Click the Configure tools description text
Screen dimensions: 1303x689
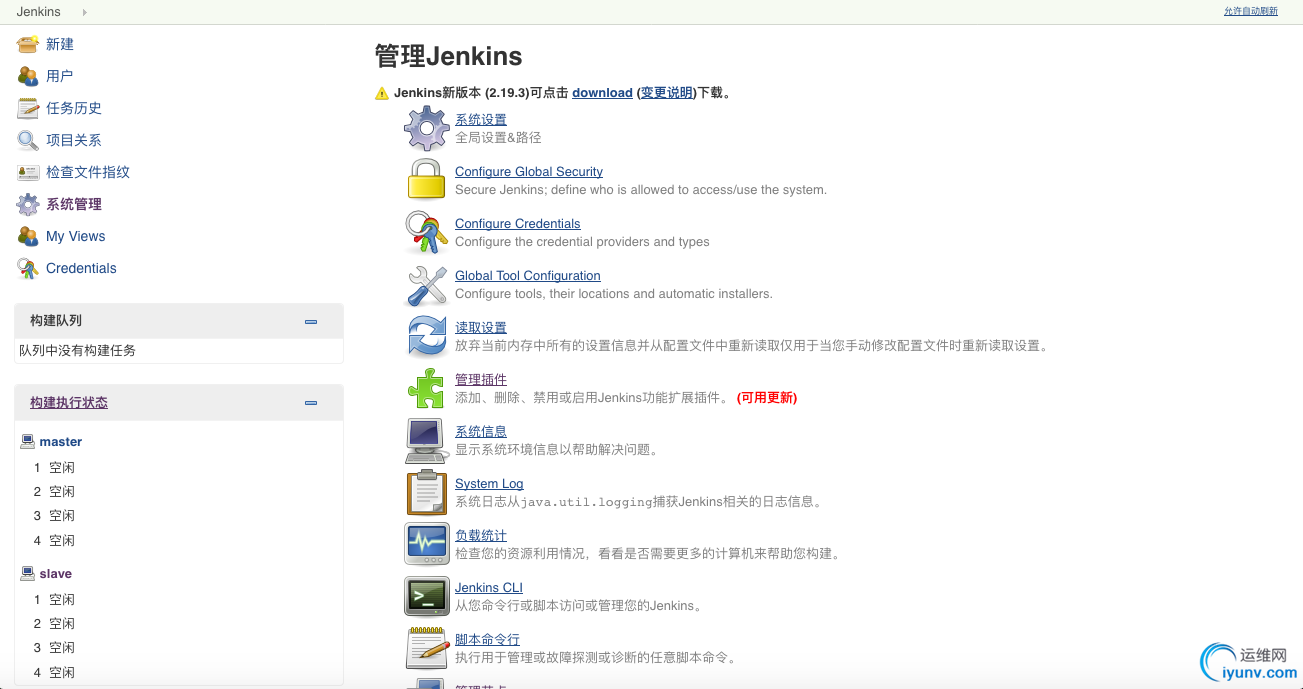pos(614,294)
